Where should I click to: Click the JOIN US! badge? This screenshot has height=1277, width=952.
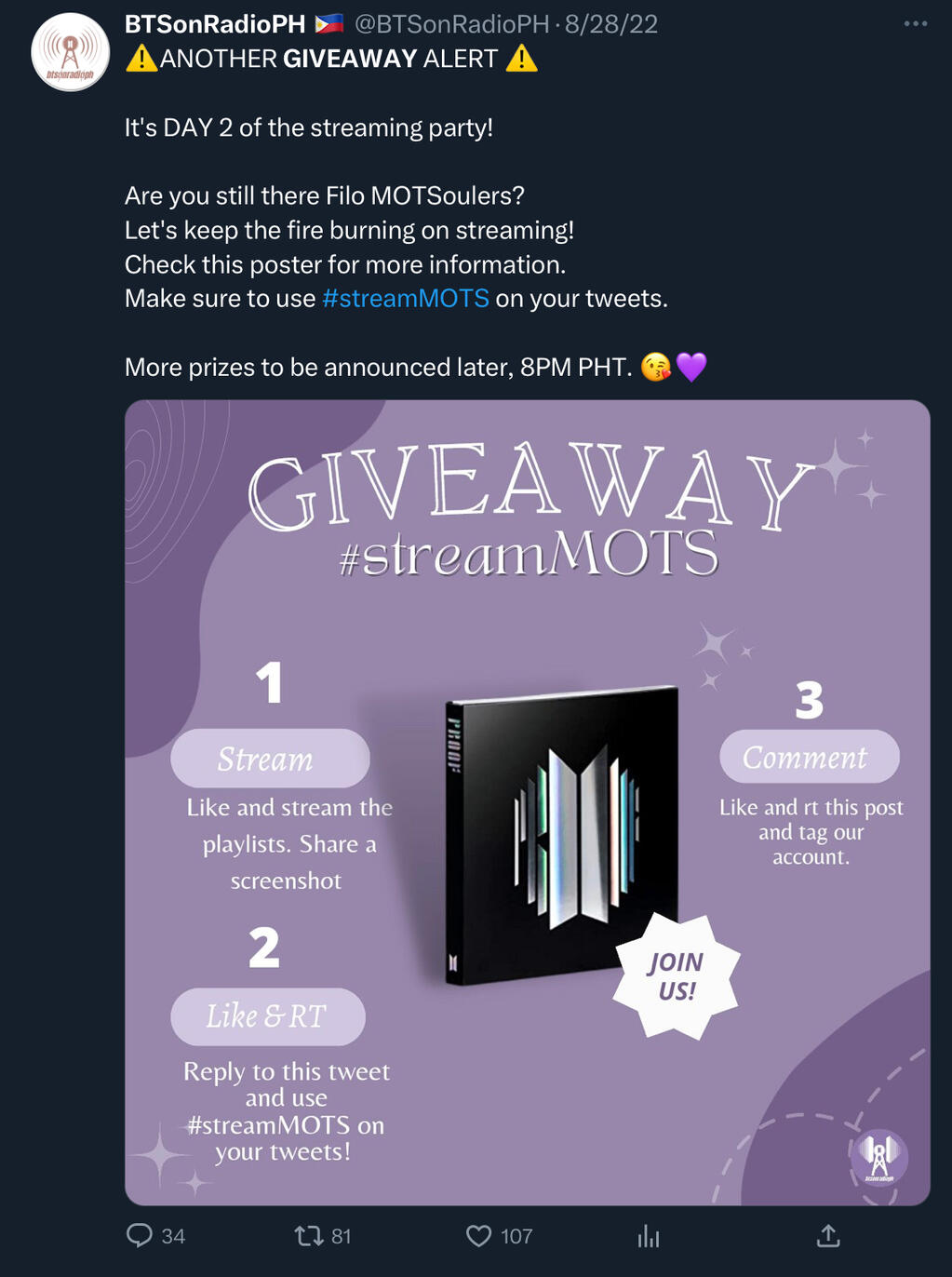click(677, 975)
